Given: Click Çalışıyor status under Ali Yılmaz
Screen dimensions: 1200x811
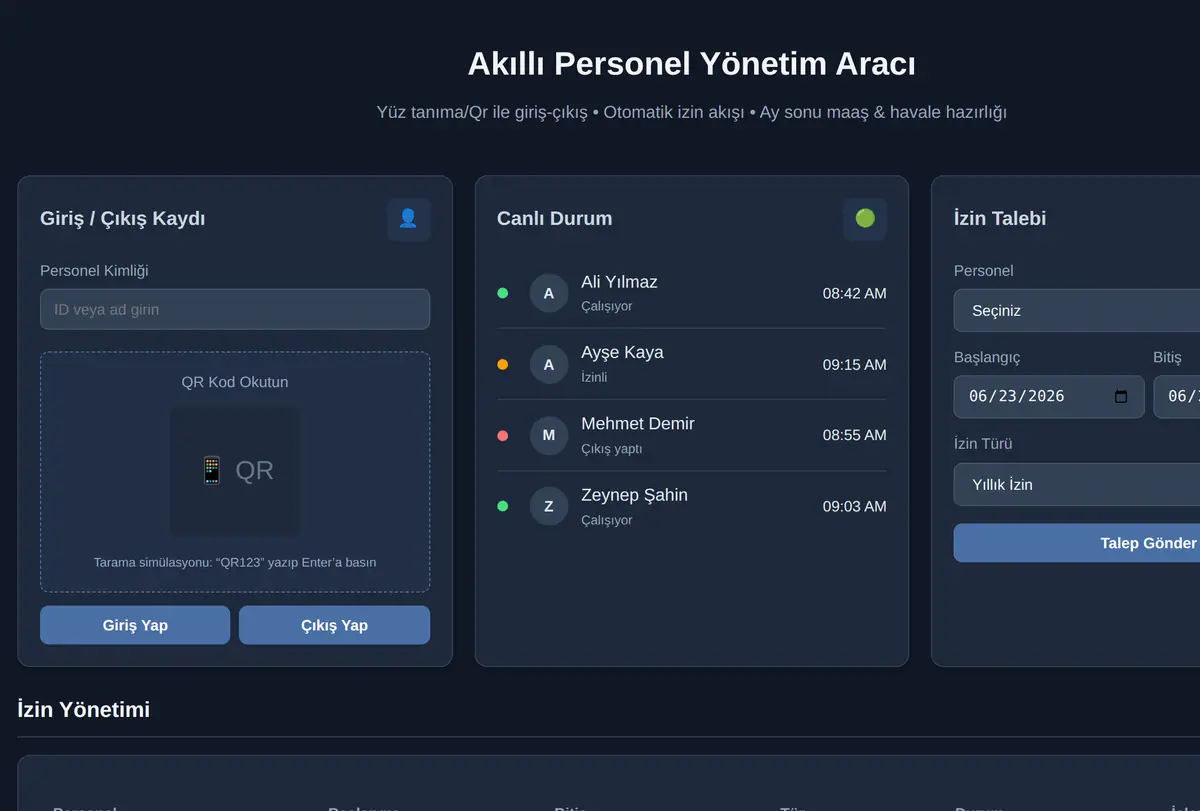Looking at the screenshot, I should click(x=607, y=306).
